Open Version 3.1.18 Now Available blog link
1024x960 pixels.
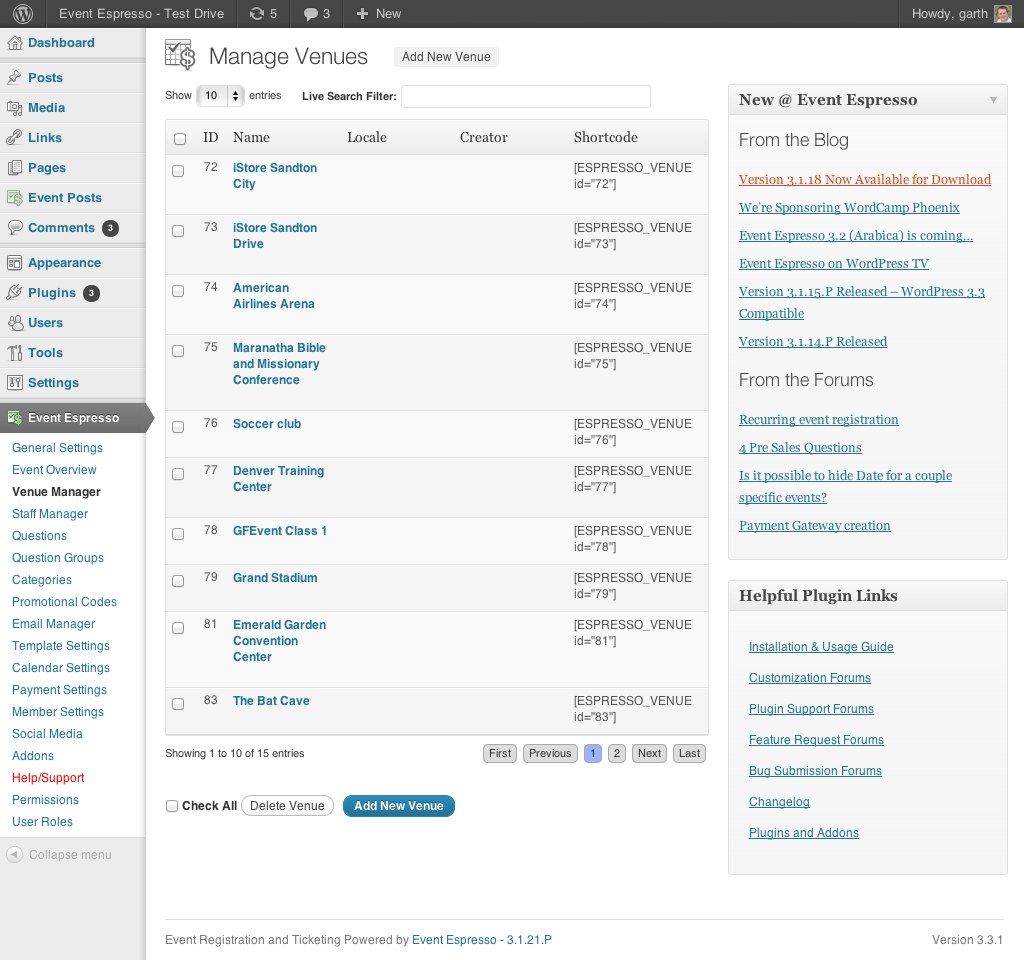point(865,180)
